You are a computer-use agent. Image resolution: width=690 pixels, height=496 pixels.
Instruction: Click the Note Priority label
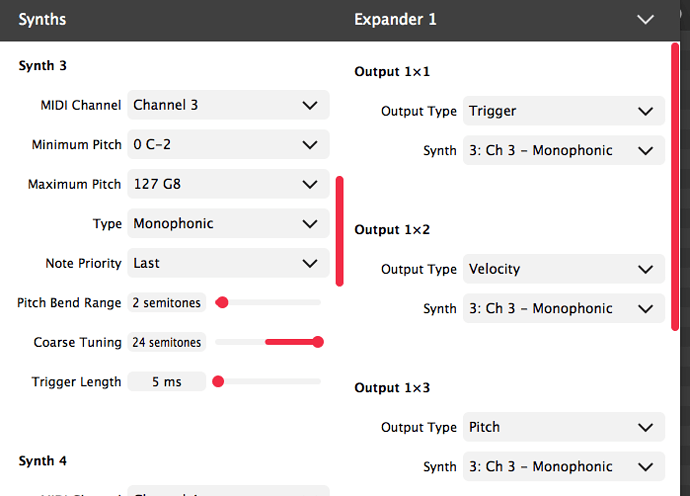click(x=84, y=263)
